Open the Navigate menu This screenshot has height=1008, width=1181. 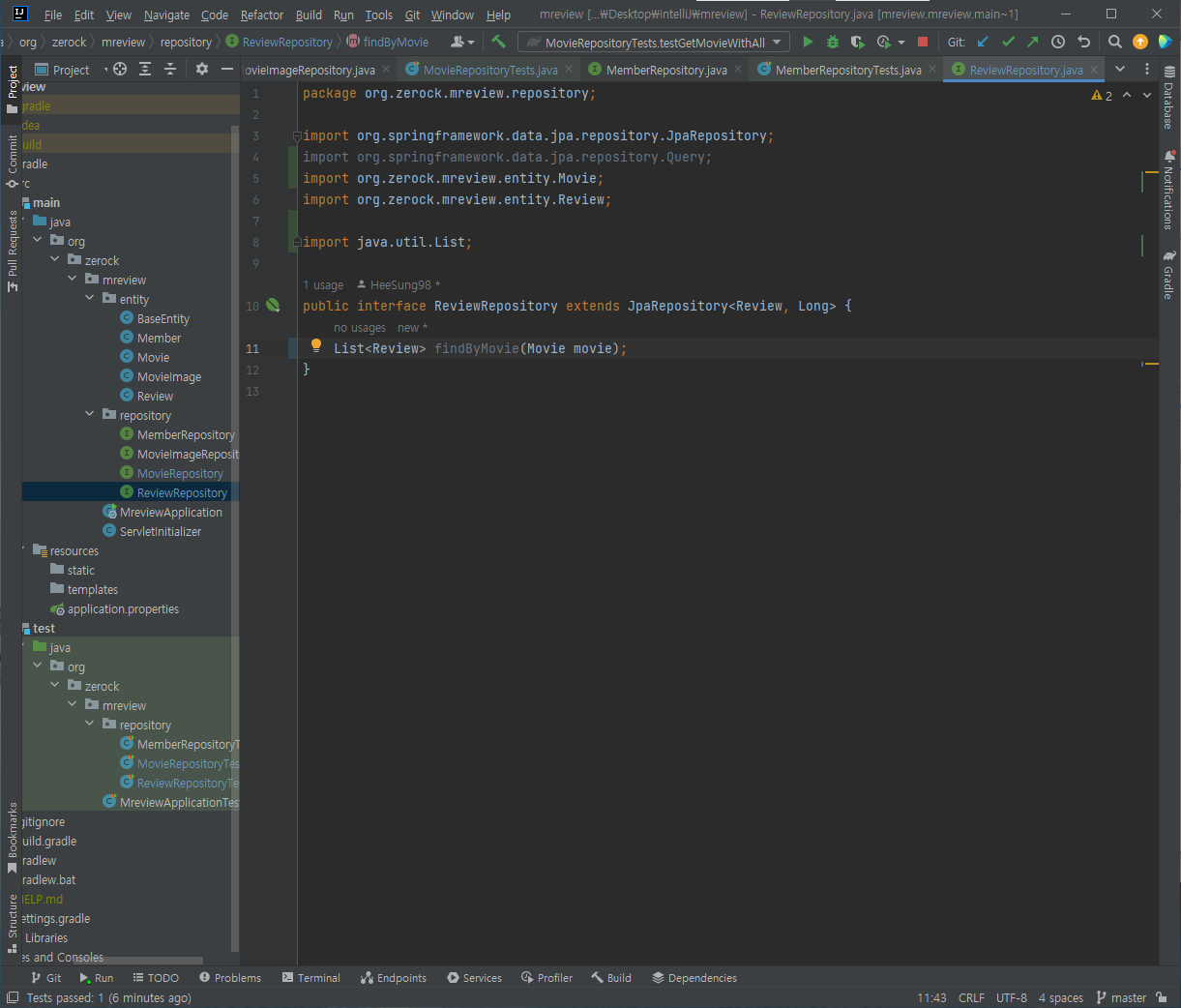(x=166, y=15)
